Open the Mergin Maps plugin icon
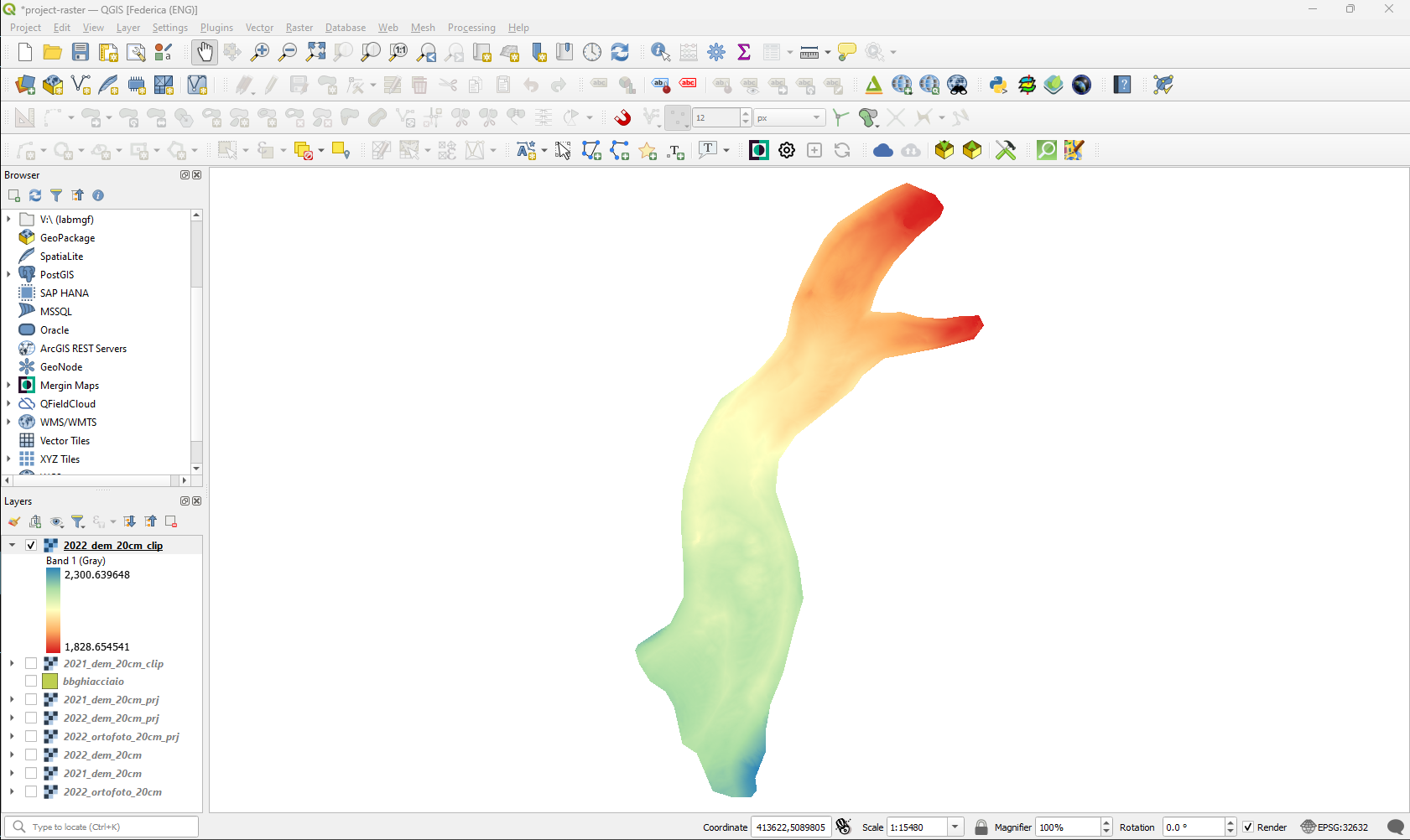This screenshot has height=840, width=1410. (758, 150)
